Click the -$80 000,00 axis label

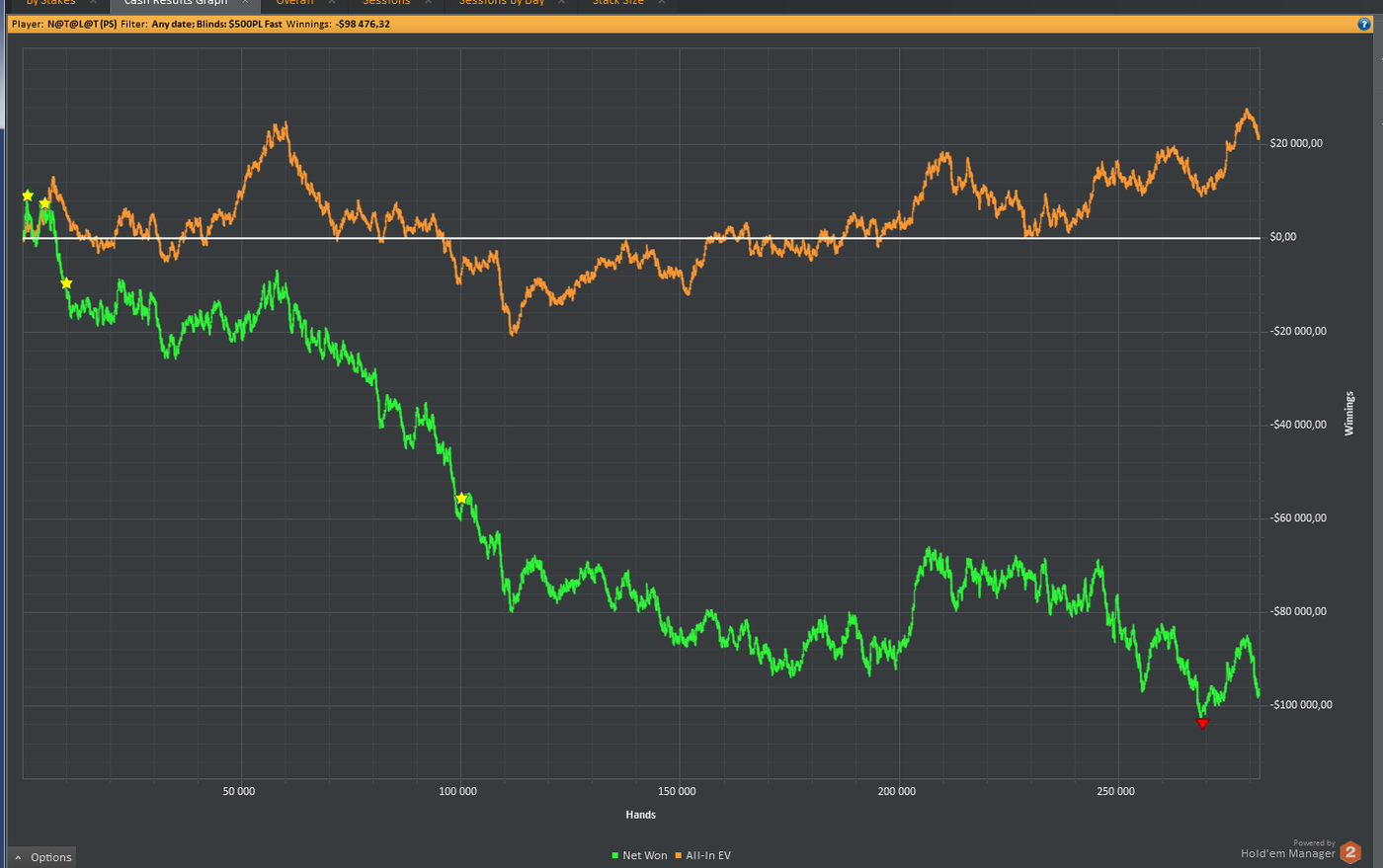1298,611
